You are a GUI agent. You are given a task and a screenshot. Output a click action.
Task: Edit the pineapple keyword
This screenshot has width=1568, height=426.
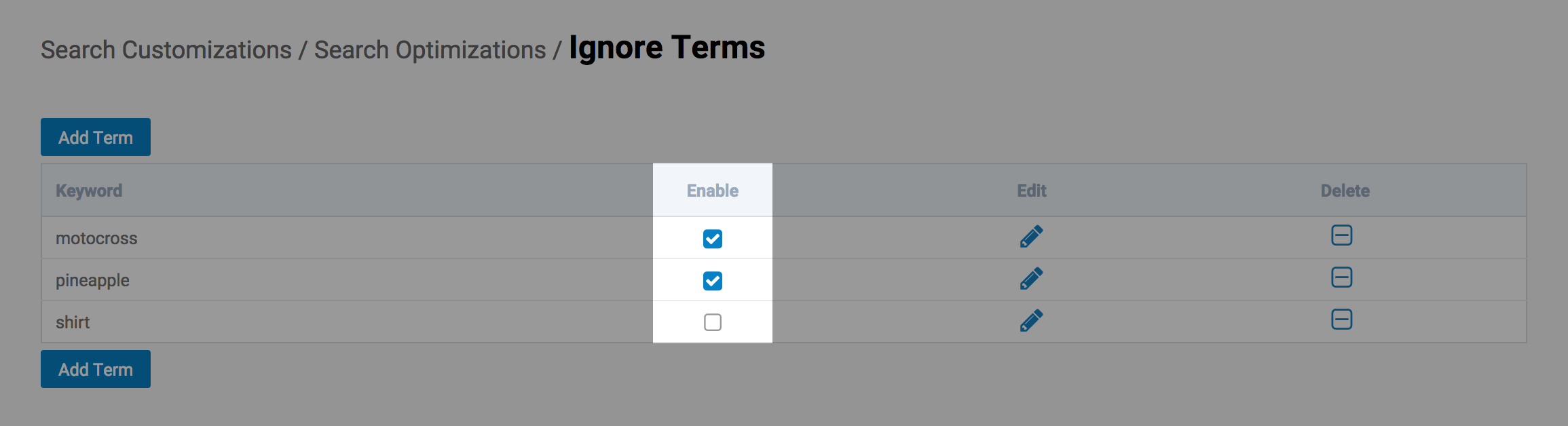[1031, 279]
